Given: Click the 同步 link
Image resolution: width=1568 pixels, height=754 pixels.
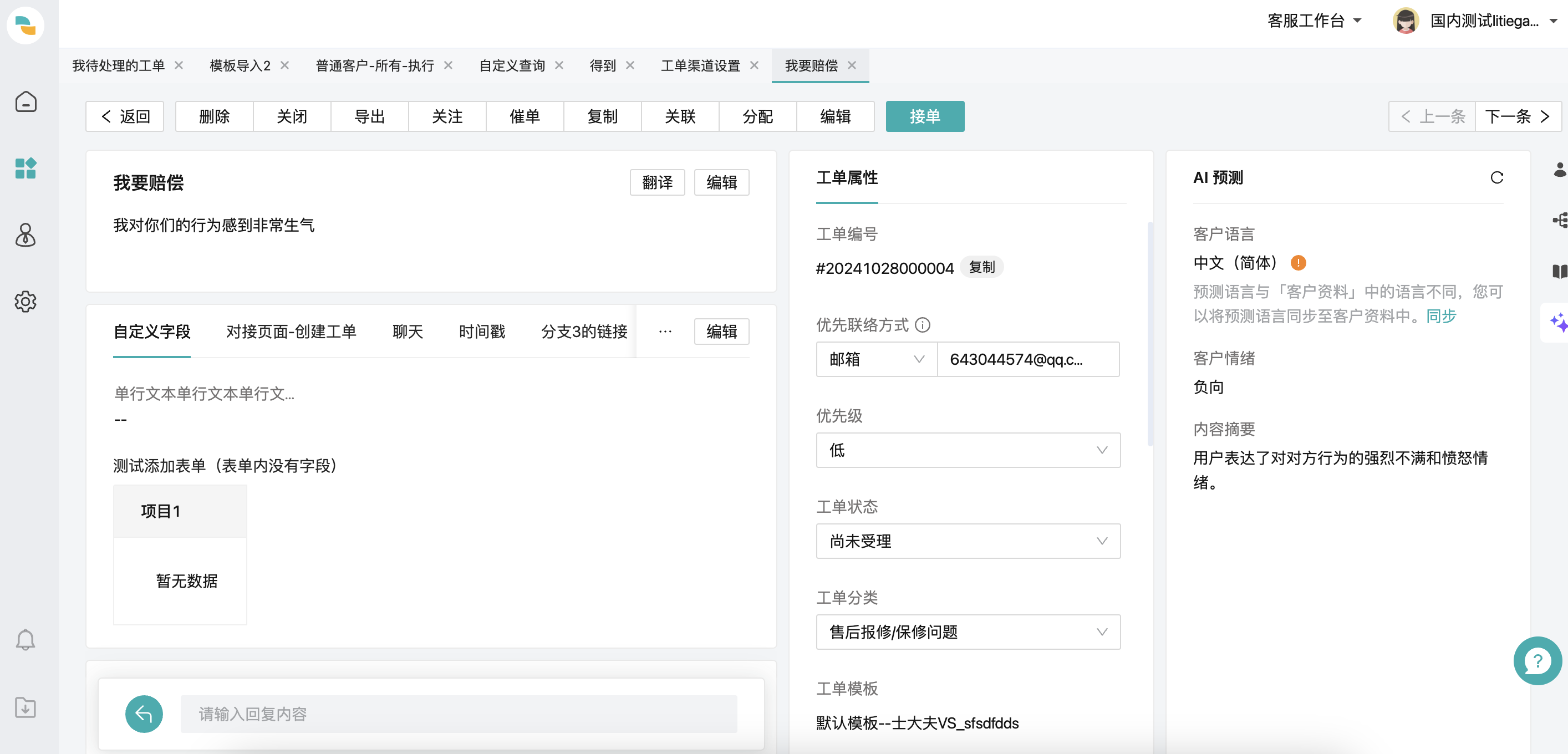Looking at the screenshot, I should point(1442,316).
